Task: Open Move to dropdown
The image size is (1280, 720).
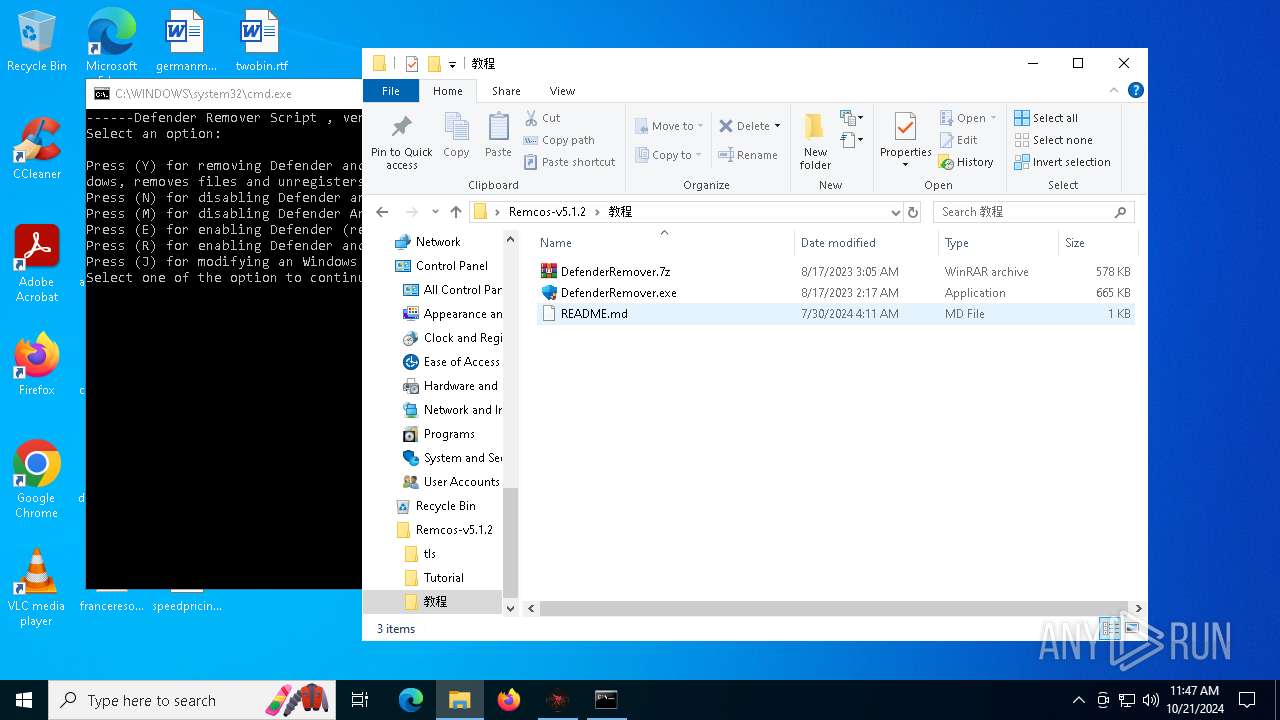Action: (x=668, y=126)
